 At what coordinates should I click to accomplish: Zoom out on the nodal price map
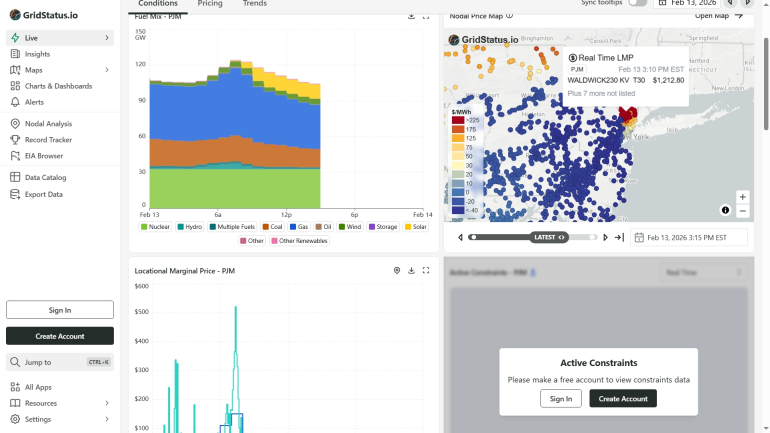tap(742, 211)
